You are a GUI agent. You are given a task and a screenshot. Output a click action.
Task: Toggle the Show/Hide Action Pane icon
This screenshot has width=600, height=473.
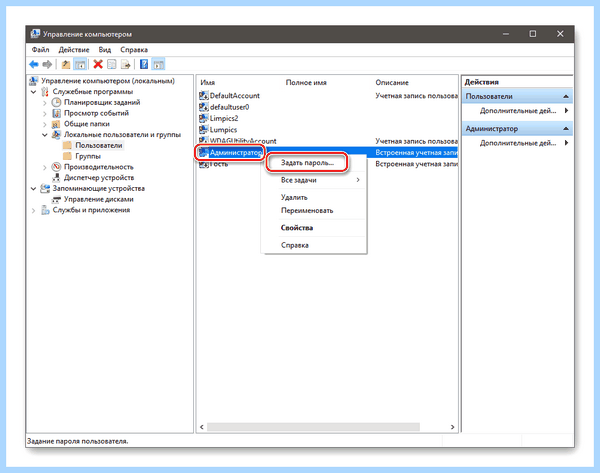(158, 64)
